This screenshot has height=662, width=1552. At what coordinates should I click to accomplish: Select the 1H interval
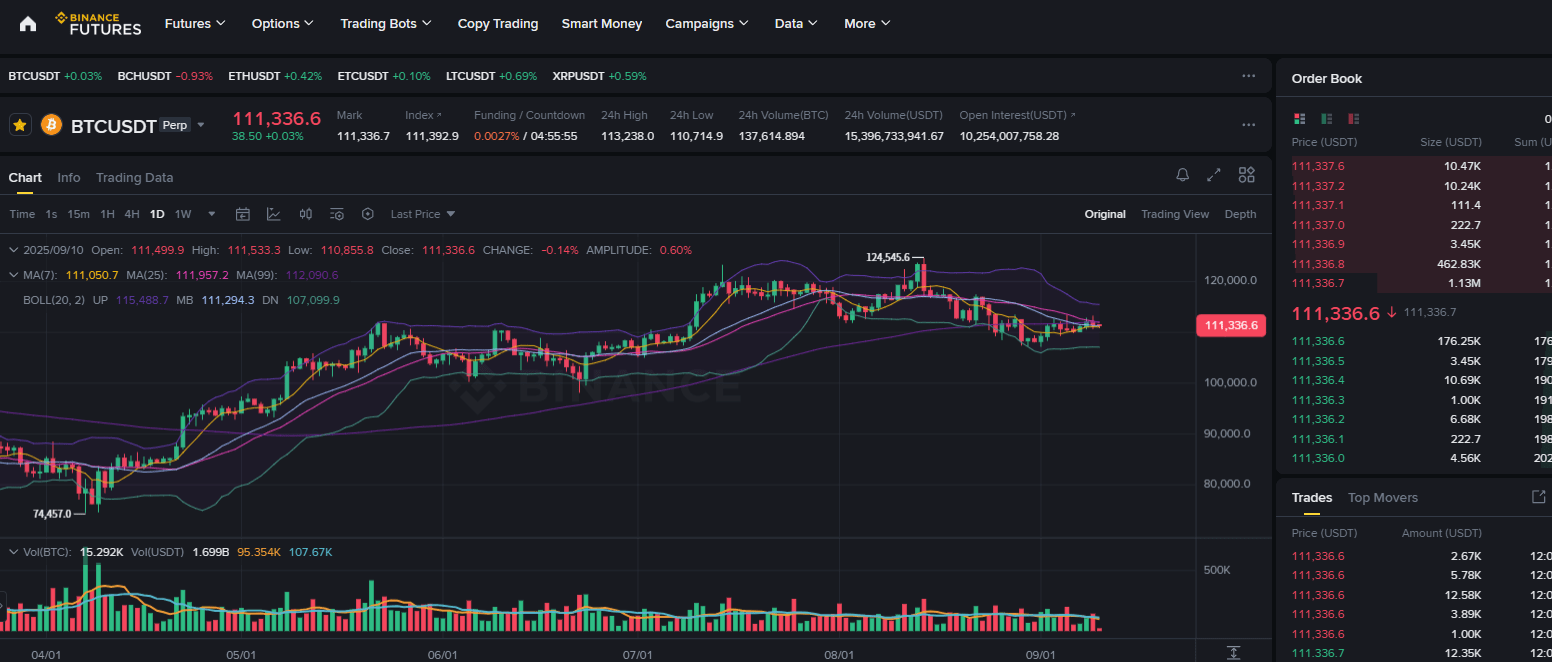(107, 214)
